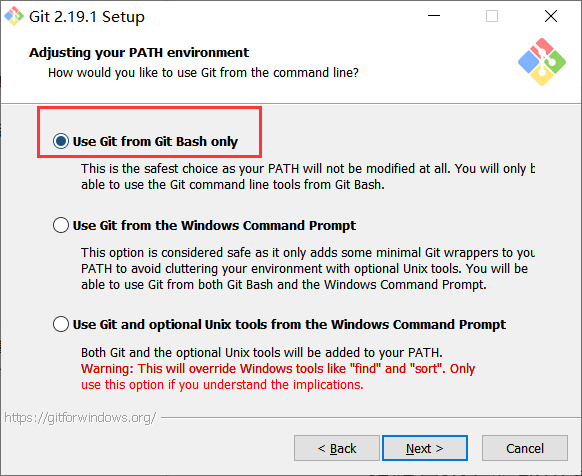Screen dimensions: 582x476
Task: Click the 'Windows Command Prompt' option label text
Action: point(214,225)
